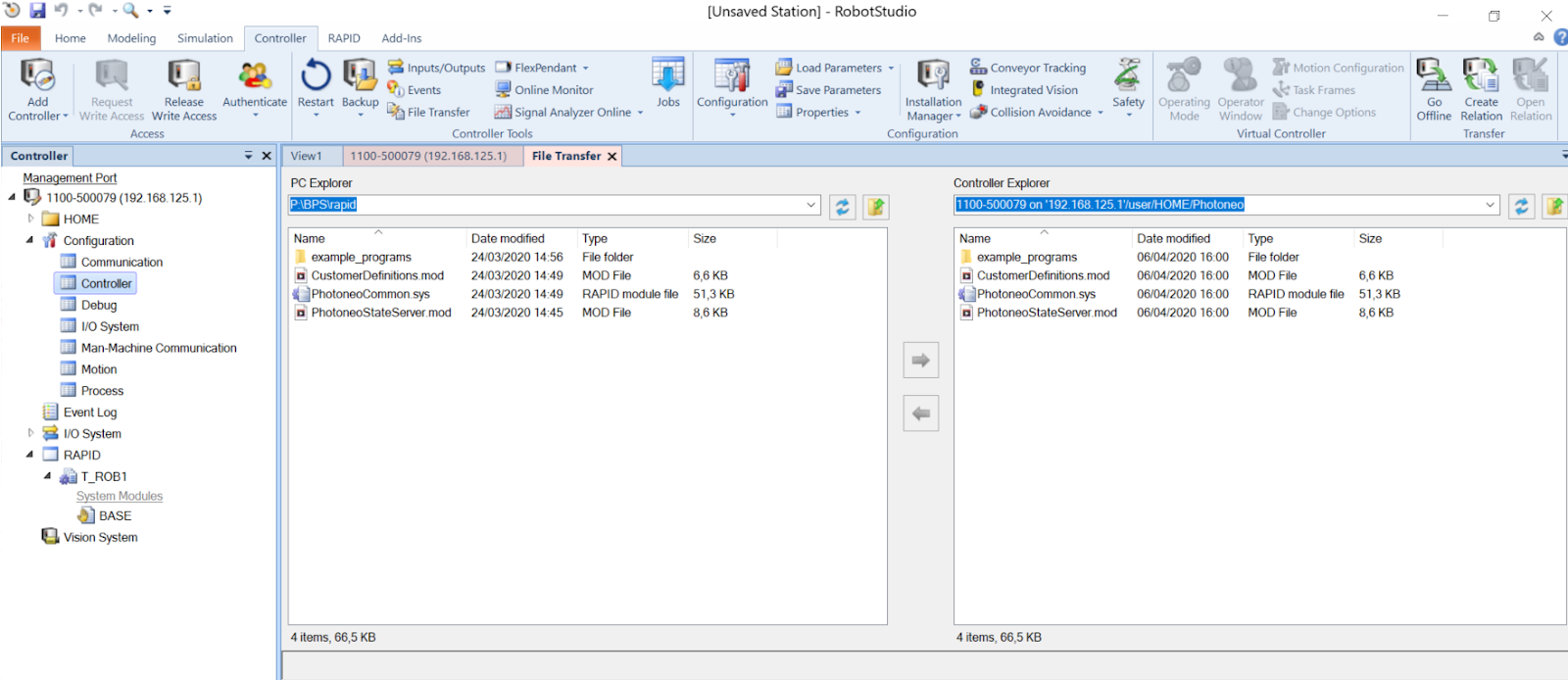The image size is (1568, 680).
Task: Select CustomerDefinitions.mod in Controller Explorer
Action: point(1043,275)
